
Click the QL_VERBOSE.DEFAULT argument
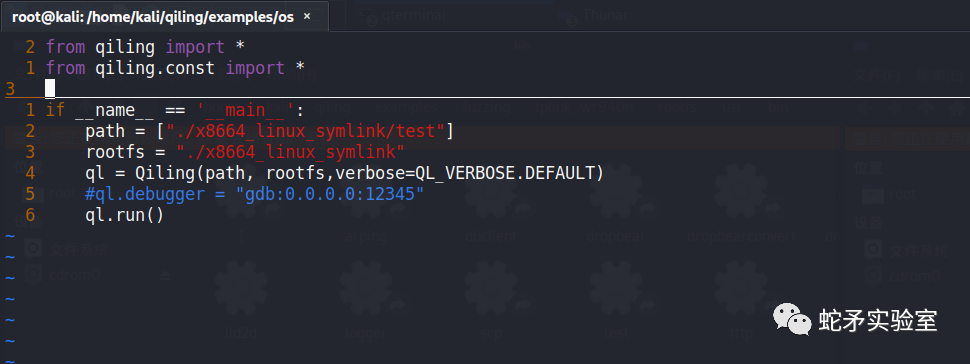504,174
